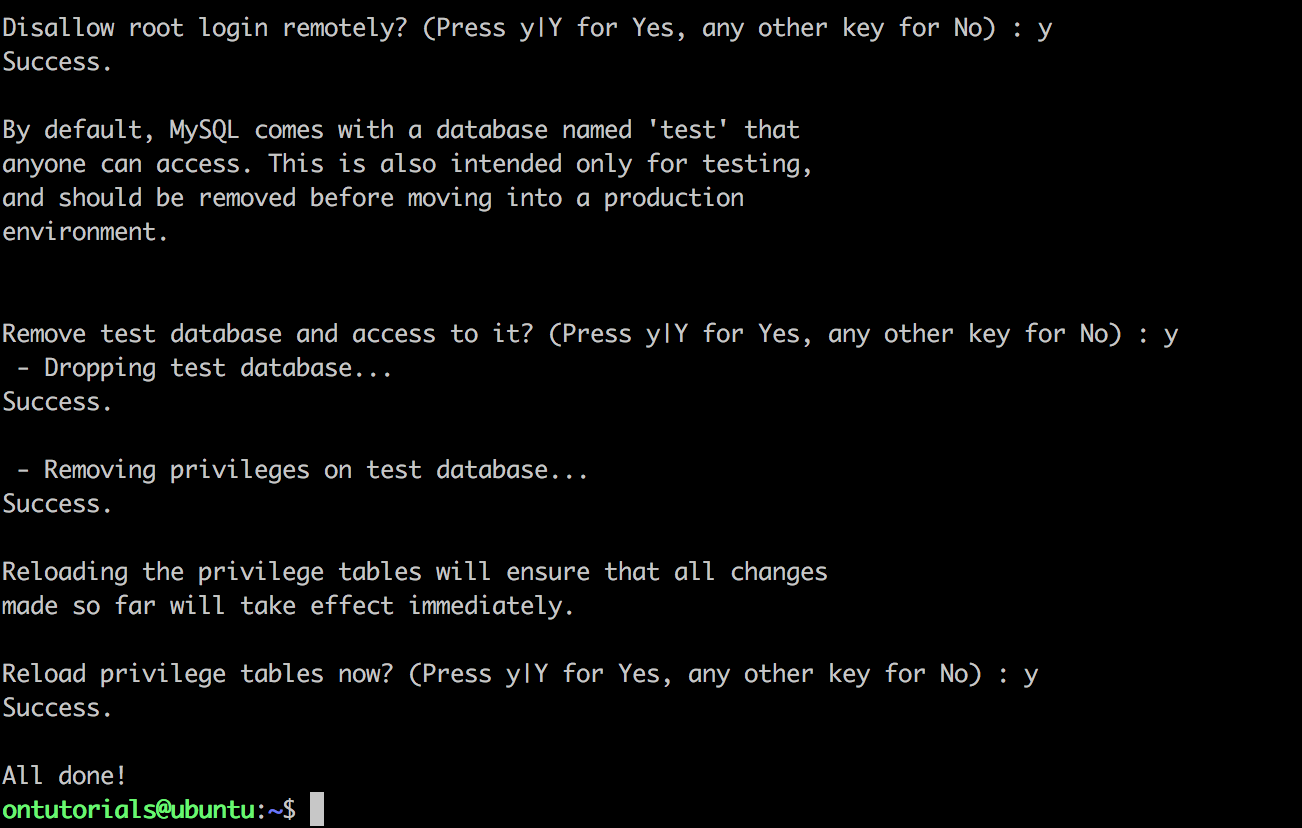This screenshot has height=828, width=1302.
Task: Click the 'y' answer after Reload privilege tables
Action: (x=1031, y=676)
